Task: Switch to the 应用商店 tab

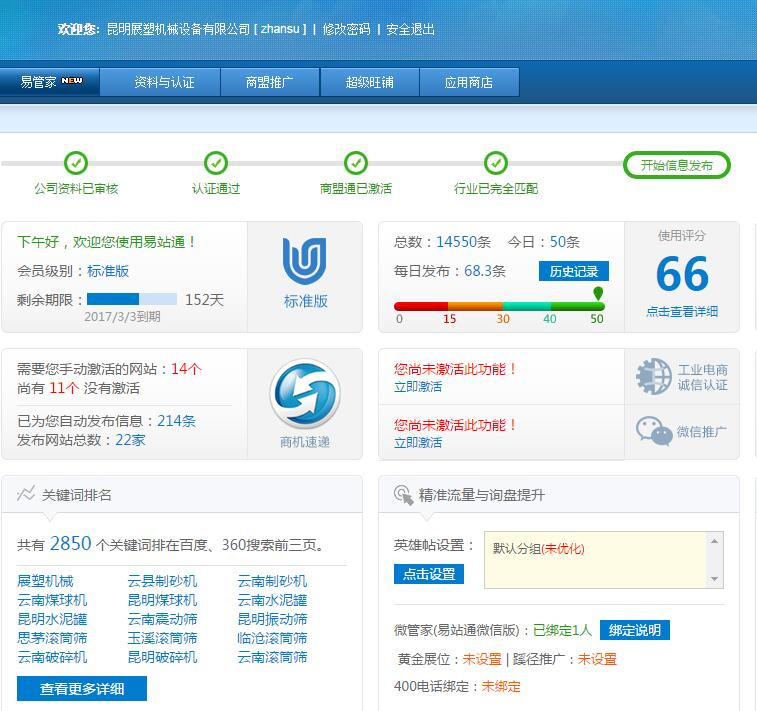Action: click(469, 82)
